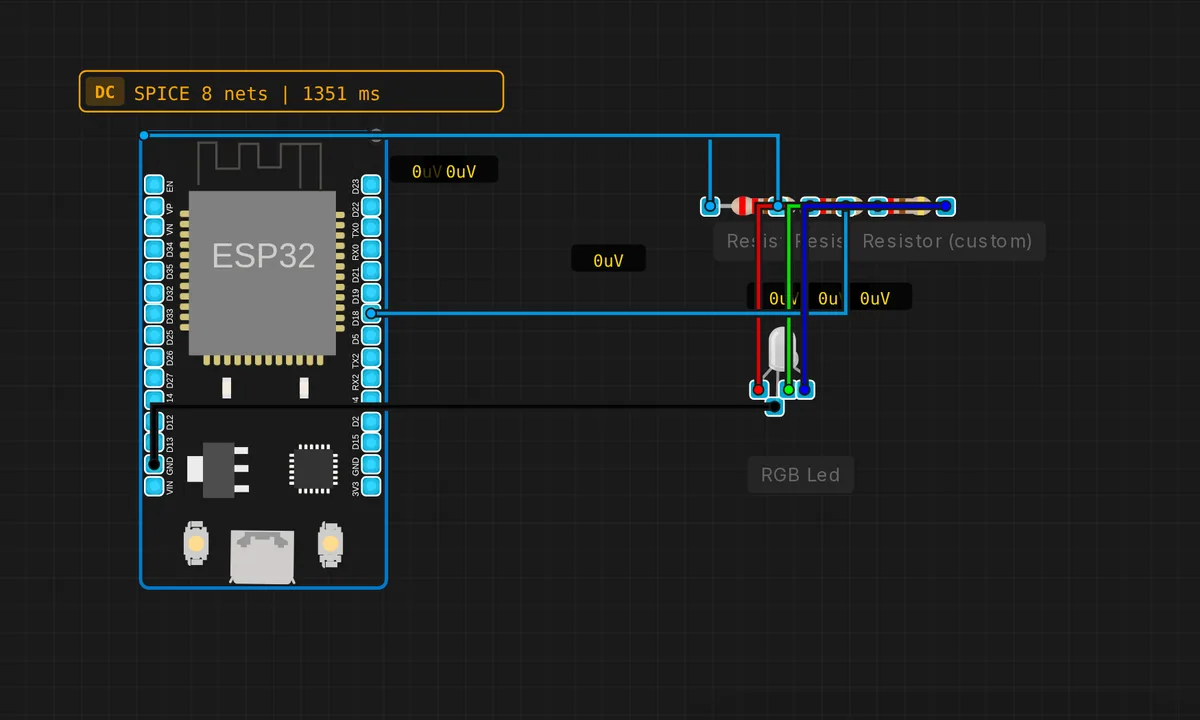Click the RGB LED green pin

coord(788,389)
